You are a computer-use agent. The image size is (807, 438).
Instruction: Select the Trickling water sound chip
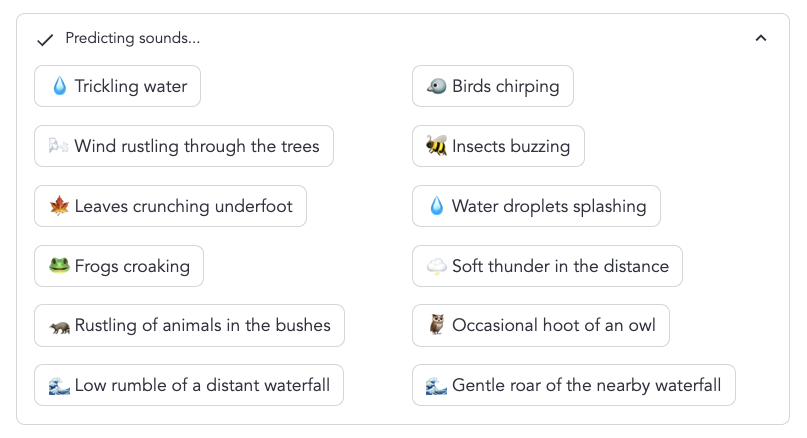118,86
